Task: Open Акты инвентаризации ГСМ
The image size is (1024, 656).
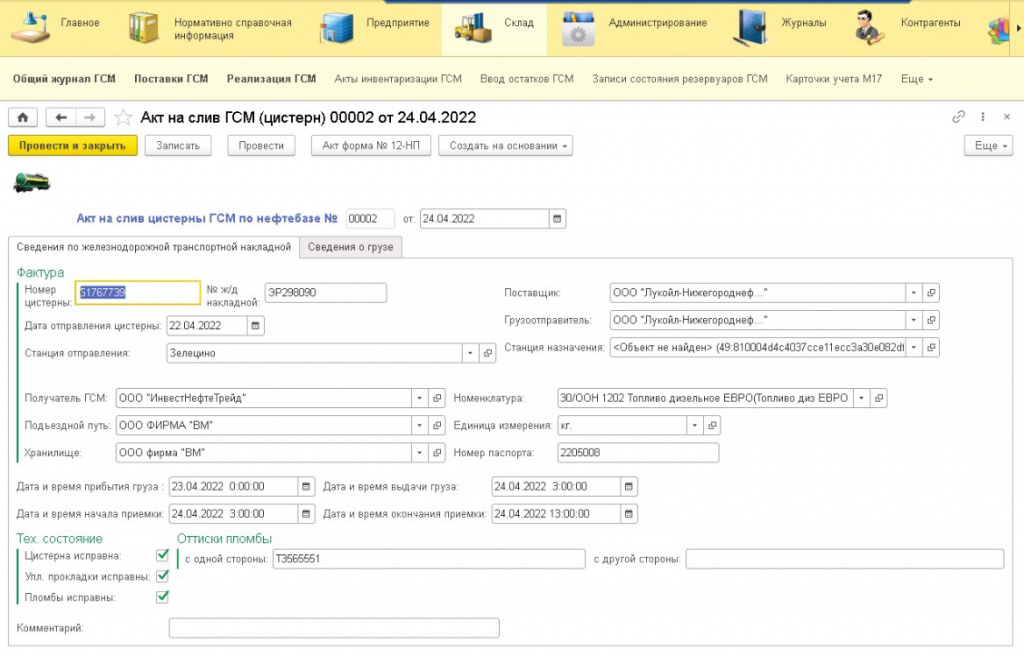Action: (x=398, y=79)
